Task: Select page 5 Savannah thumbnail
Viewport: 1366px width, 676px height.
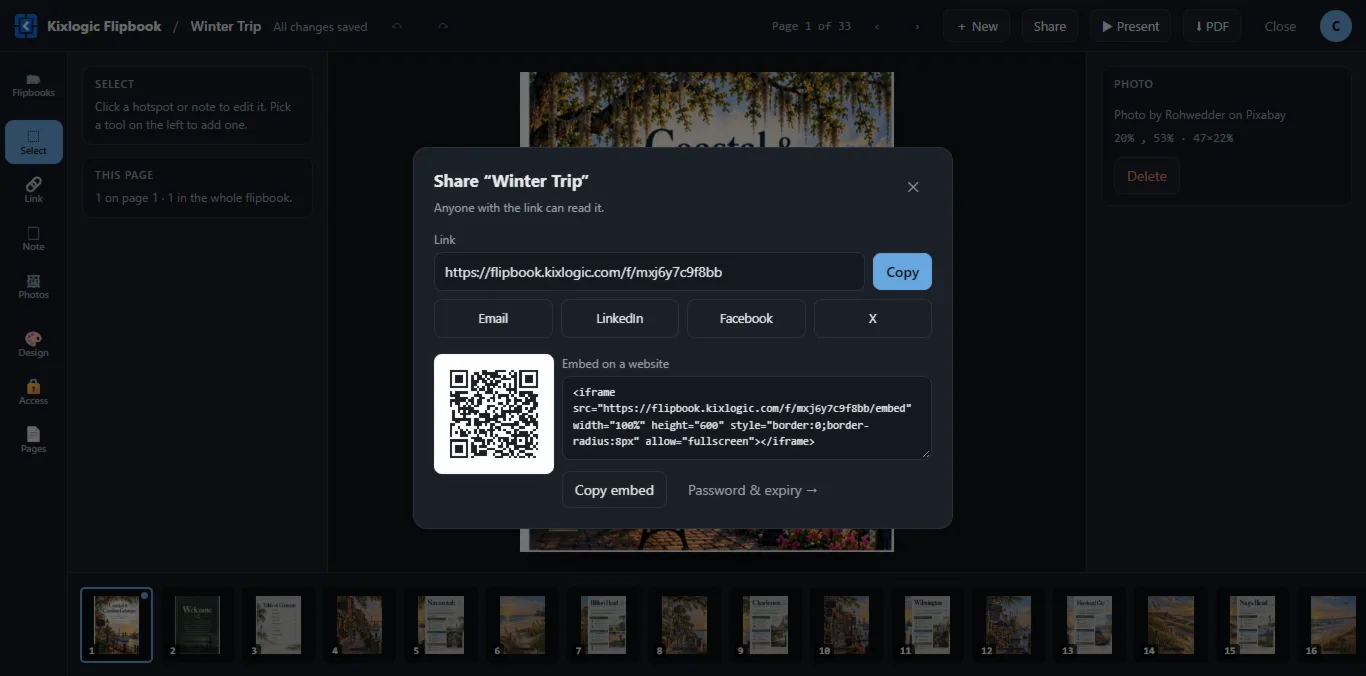Action: (x=441, y=625)
